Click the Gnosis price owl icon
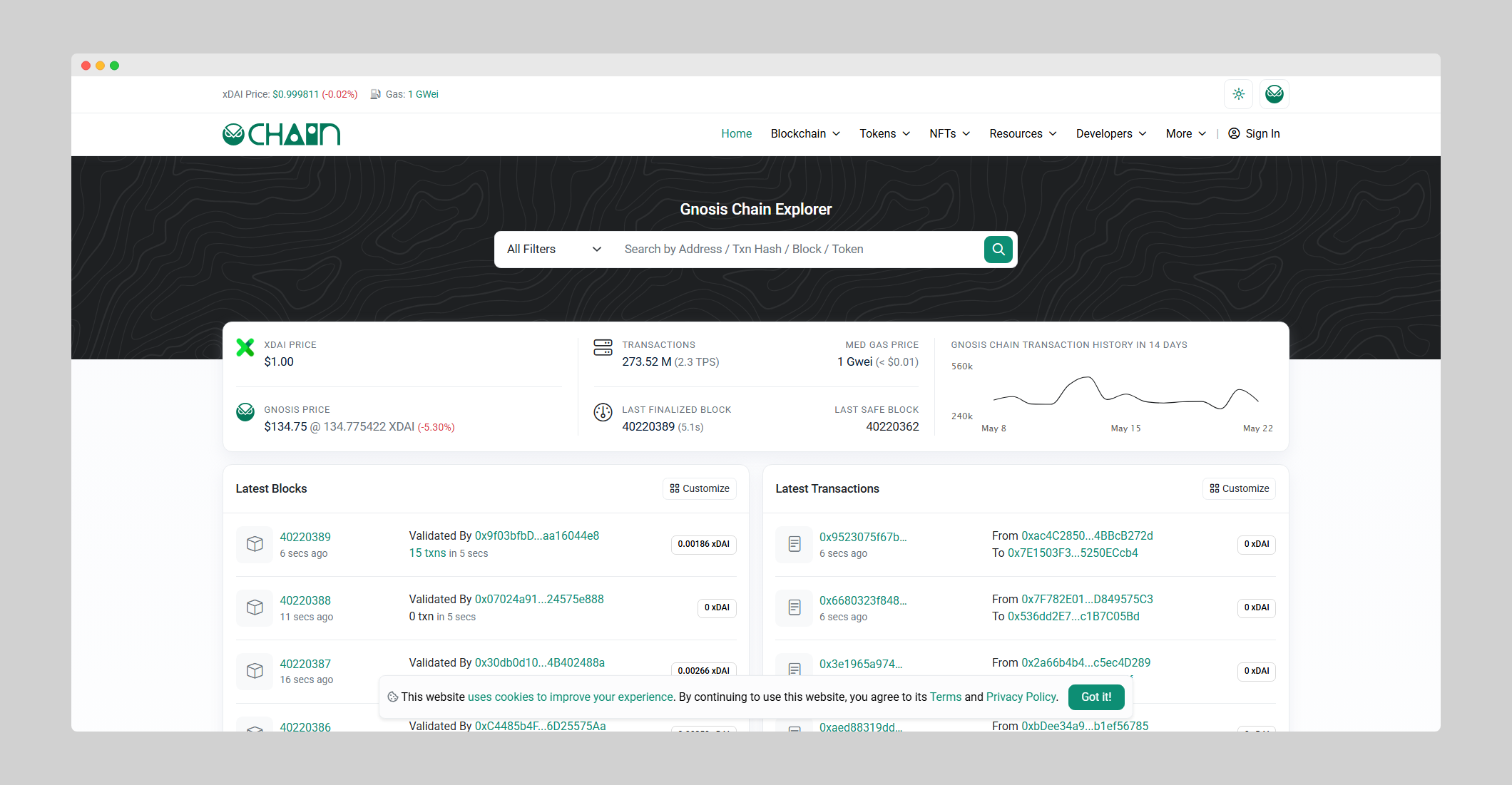The height and width of the screenshot is (785, 1512). coord(245,412)
